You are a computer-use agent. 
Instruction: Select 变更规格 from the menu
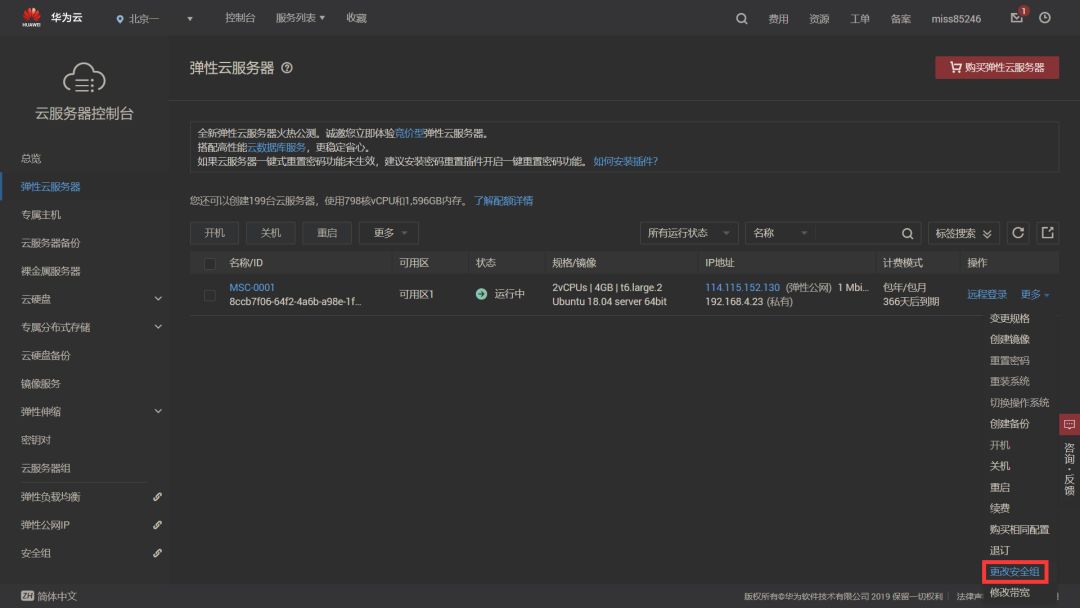pos(1010,318)
